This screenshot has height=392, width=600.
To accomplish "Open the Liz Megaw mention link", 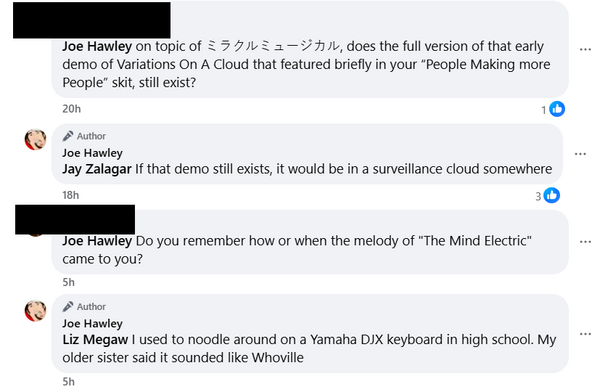I will 95,340.
